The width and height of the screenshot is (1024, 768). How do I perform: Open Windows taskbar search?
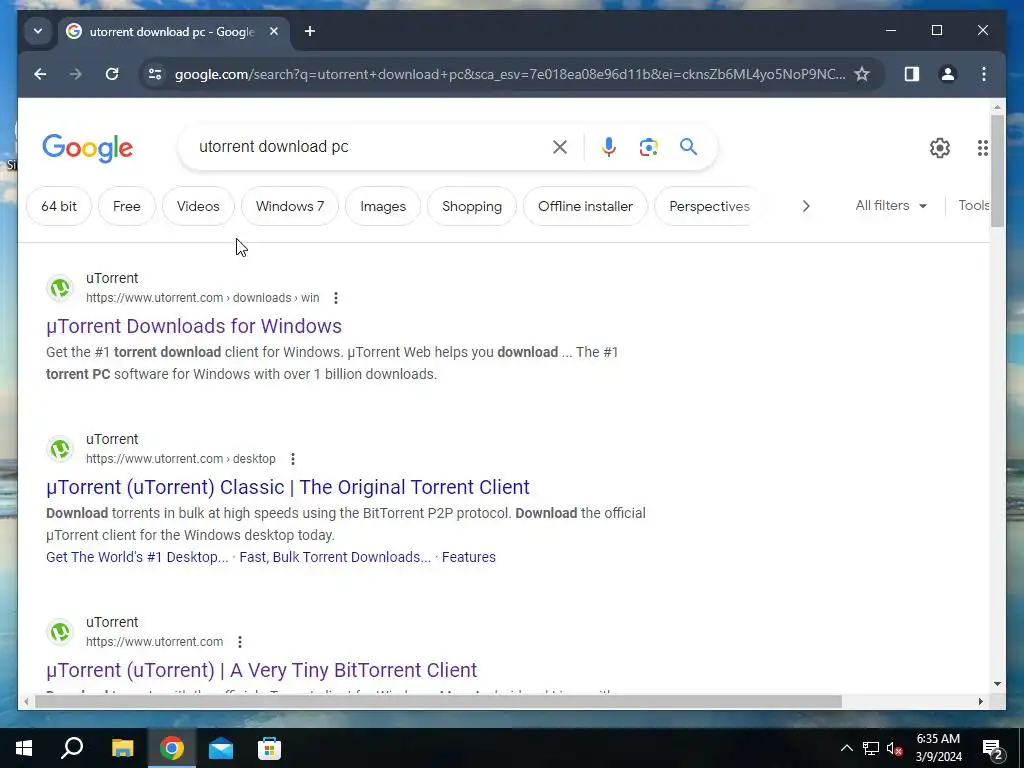click(72, 748)
